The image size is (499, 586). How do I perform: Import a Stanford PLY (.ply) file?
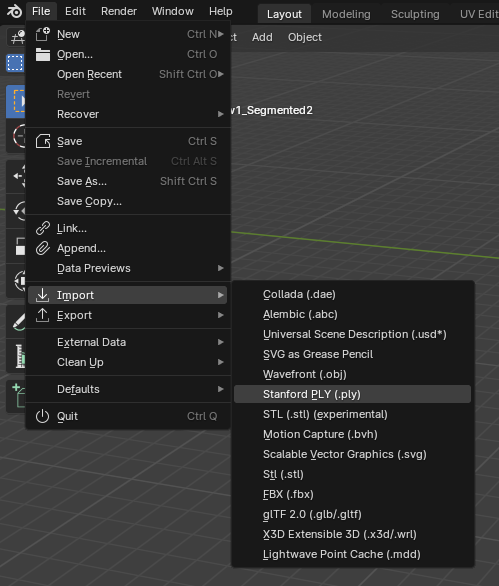pyautogui.click(x=352, y=394)
